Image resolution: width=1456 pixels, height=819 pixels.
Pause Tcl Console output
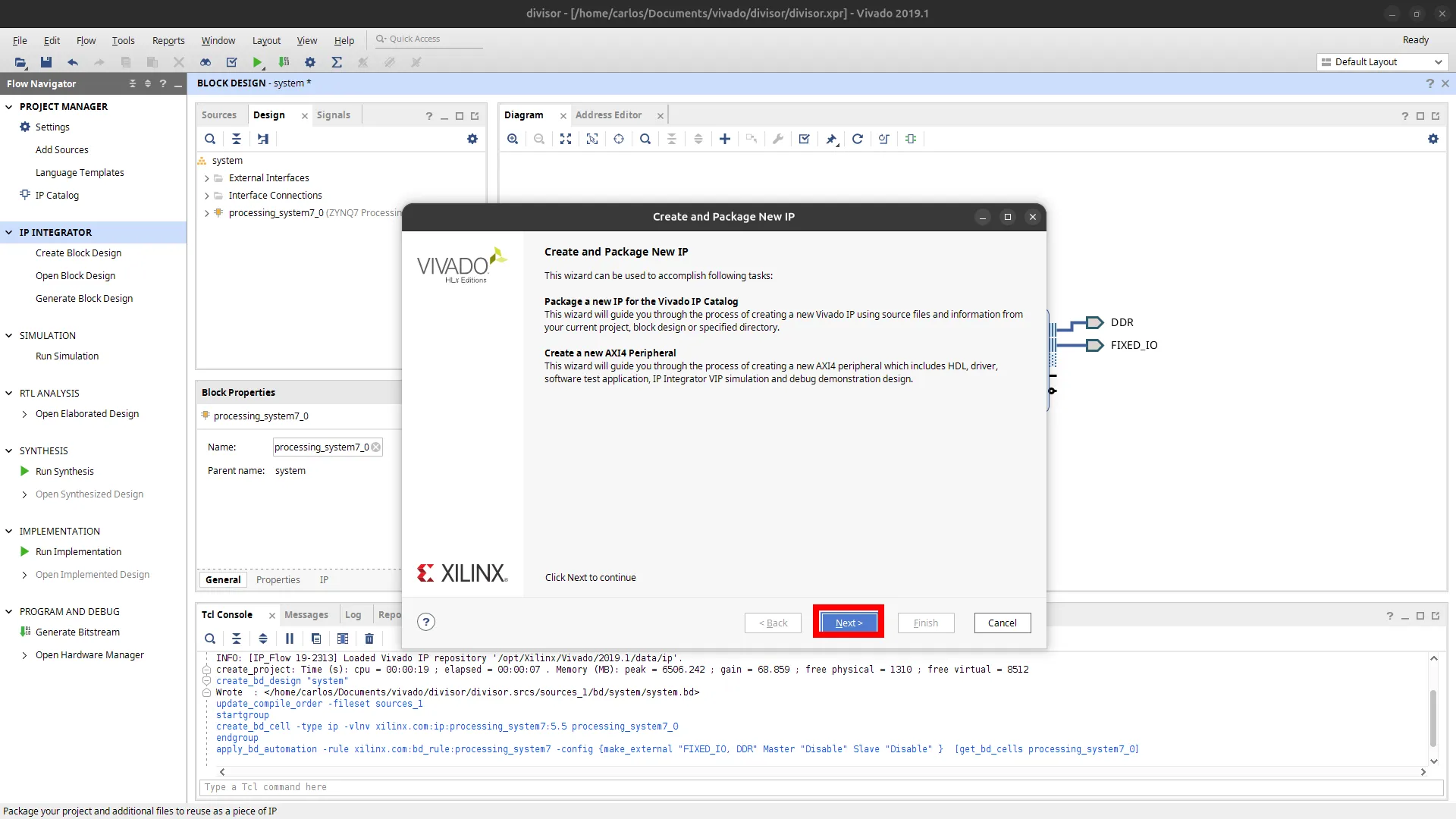290,639
